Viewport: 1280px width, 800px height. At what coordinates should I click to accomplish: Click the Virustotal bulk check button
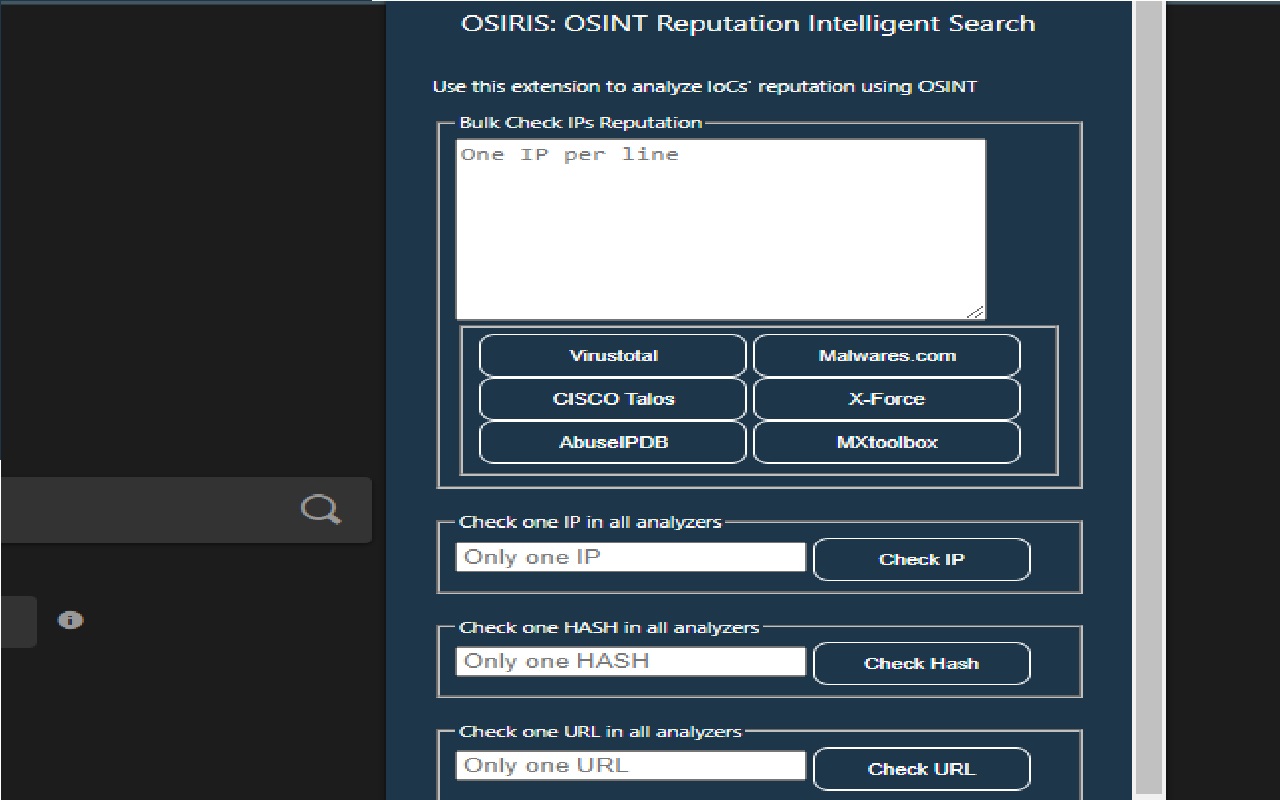pos(613,356)
